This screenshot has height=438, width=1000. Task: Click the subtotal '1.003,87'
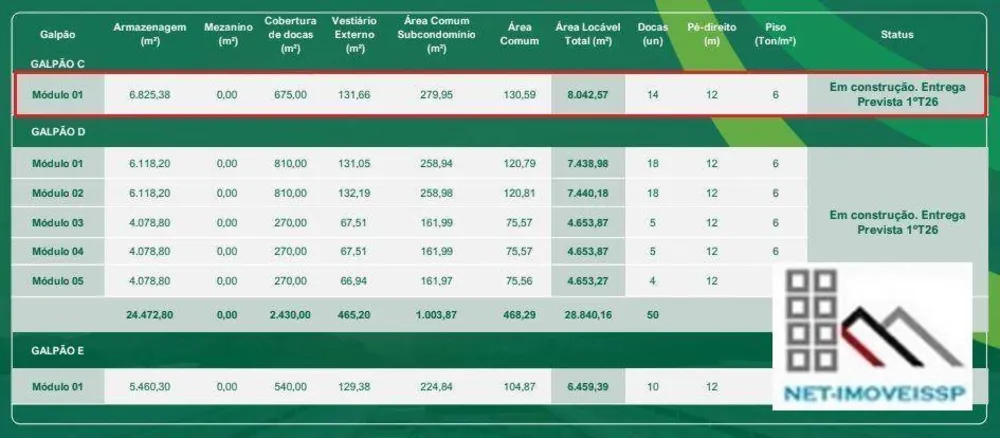pyautogui.click(x=436, y=315)
